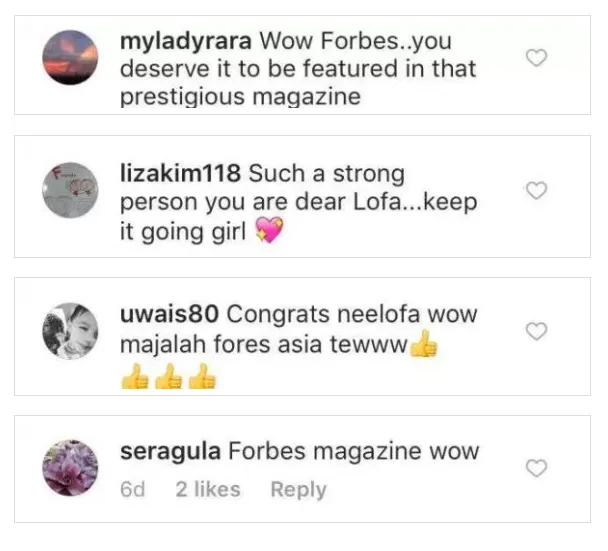Go to uwais80's profile via username
Viewport: 608px width, 551px height.
click(x=169, y=314)
